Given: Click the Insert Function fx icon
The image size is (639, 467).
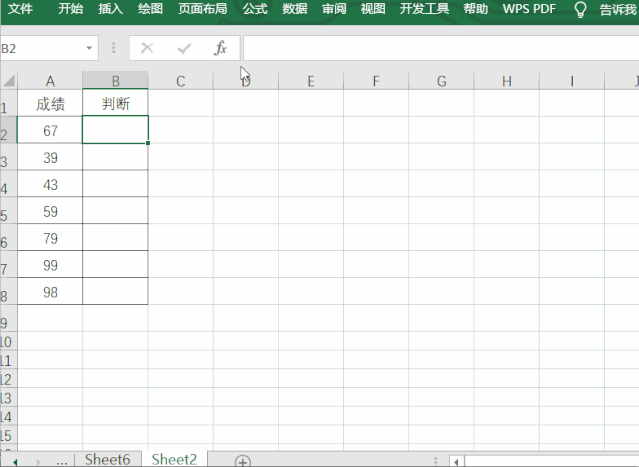Looking at the screenshot, I should [221, 48].
